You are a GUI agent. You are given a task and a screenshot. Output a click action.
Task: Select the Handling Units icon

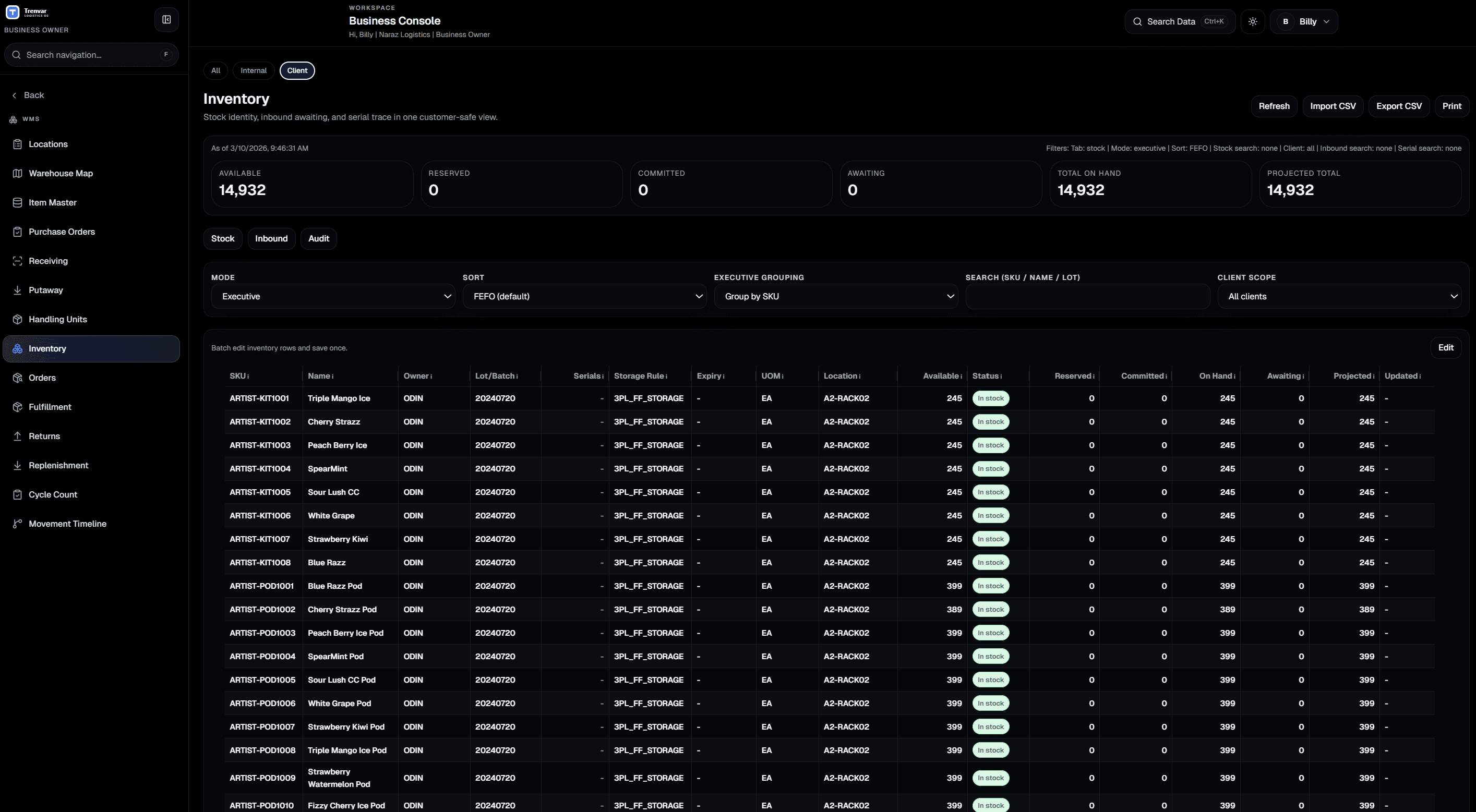coord(17,319)
